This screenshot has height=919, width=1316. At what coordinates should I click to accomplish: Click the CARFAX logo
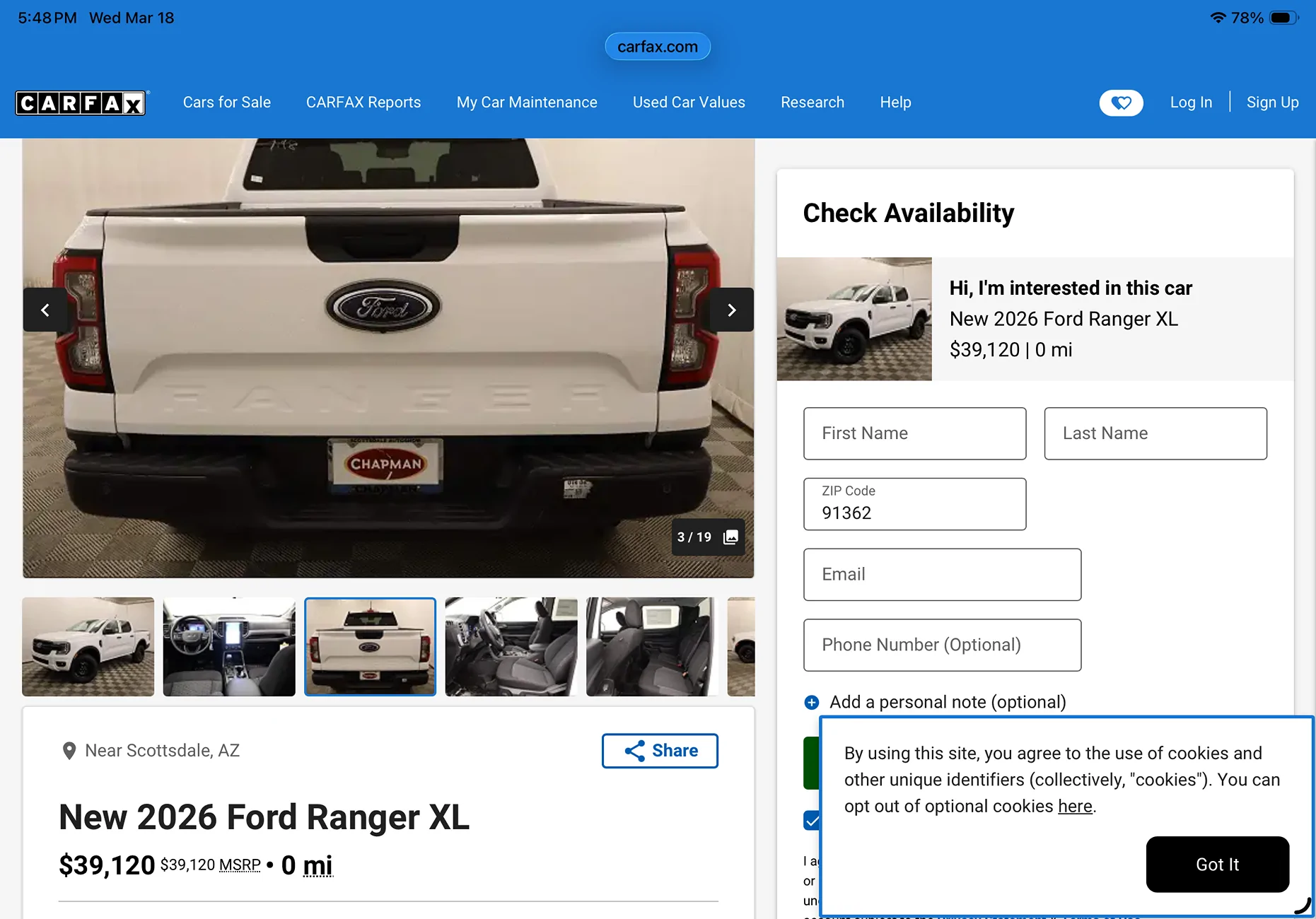[81, 103]
